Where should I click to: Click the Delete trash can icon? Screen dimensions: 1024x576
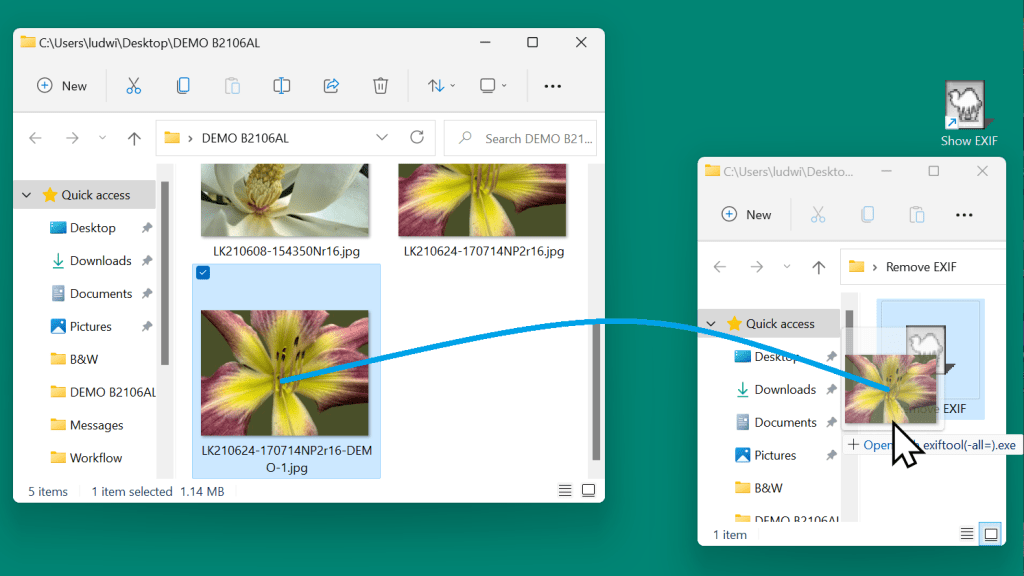[380, 86]
